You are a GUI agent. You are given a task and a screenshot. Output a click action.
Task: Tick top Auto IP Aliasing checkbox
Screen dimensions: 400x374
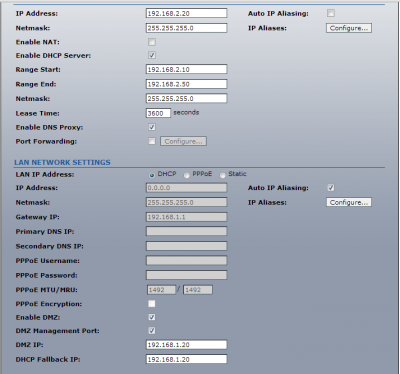coord(331,13)
